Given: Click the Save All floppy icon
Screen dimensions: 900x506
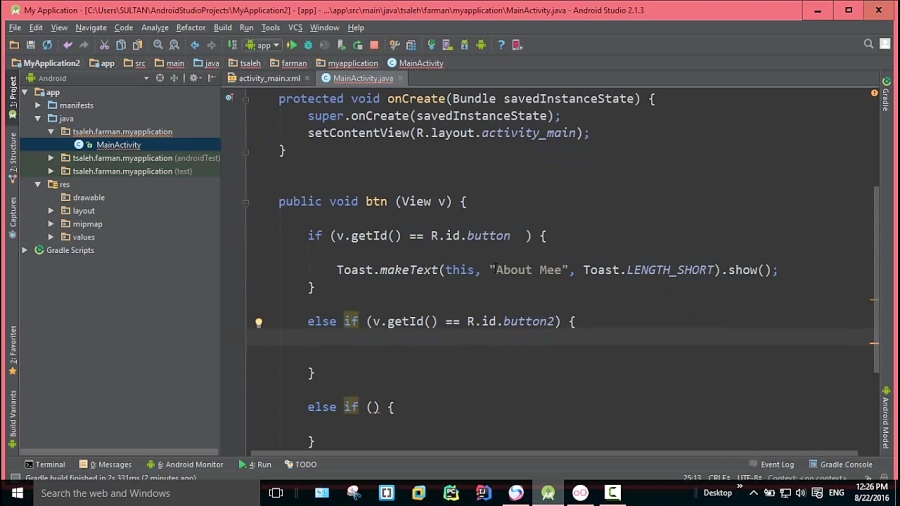Looking at the screenshot, I should [30, 45].
